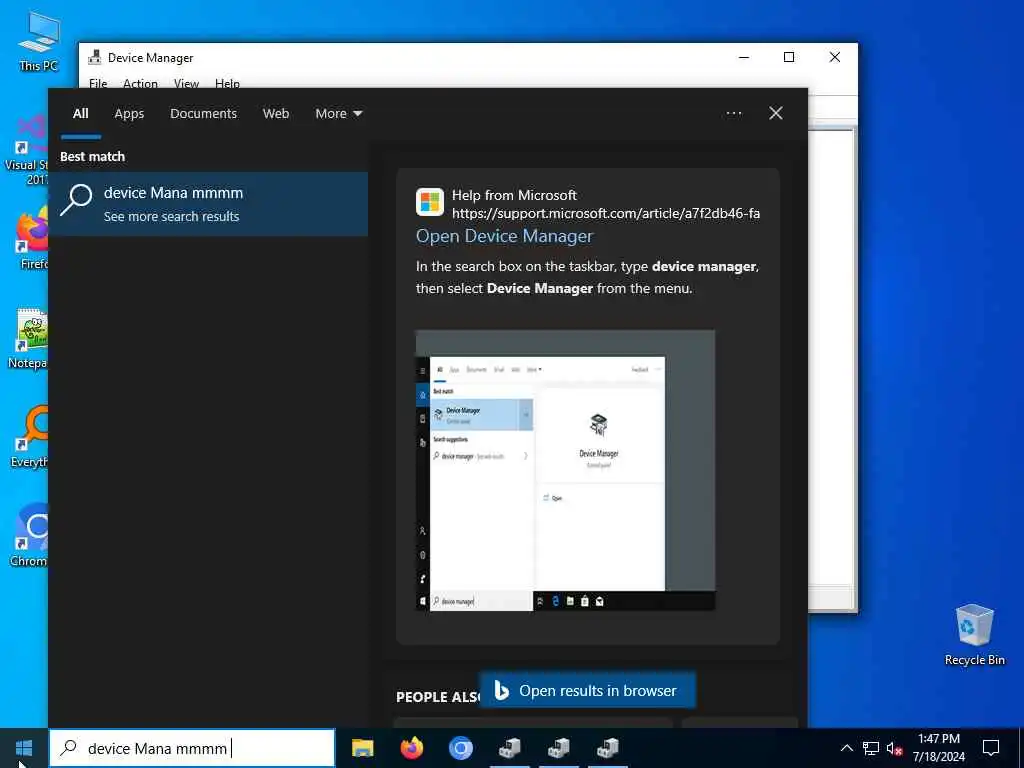The width and height of the screenshot is (1024, 768).
Task: Click into the taskbar search input field
Action: [x=192, y=748]
